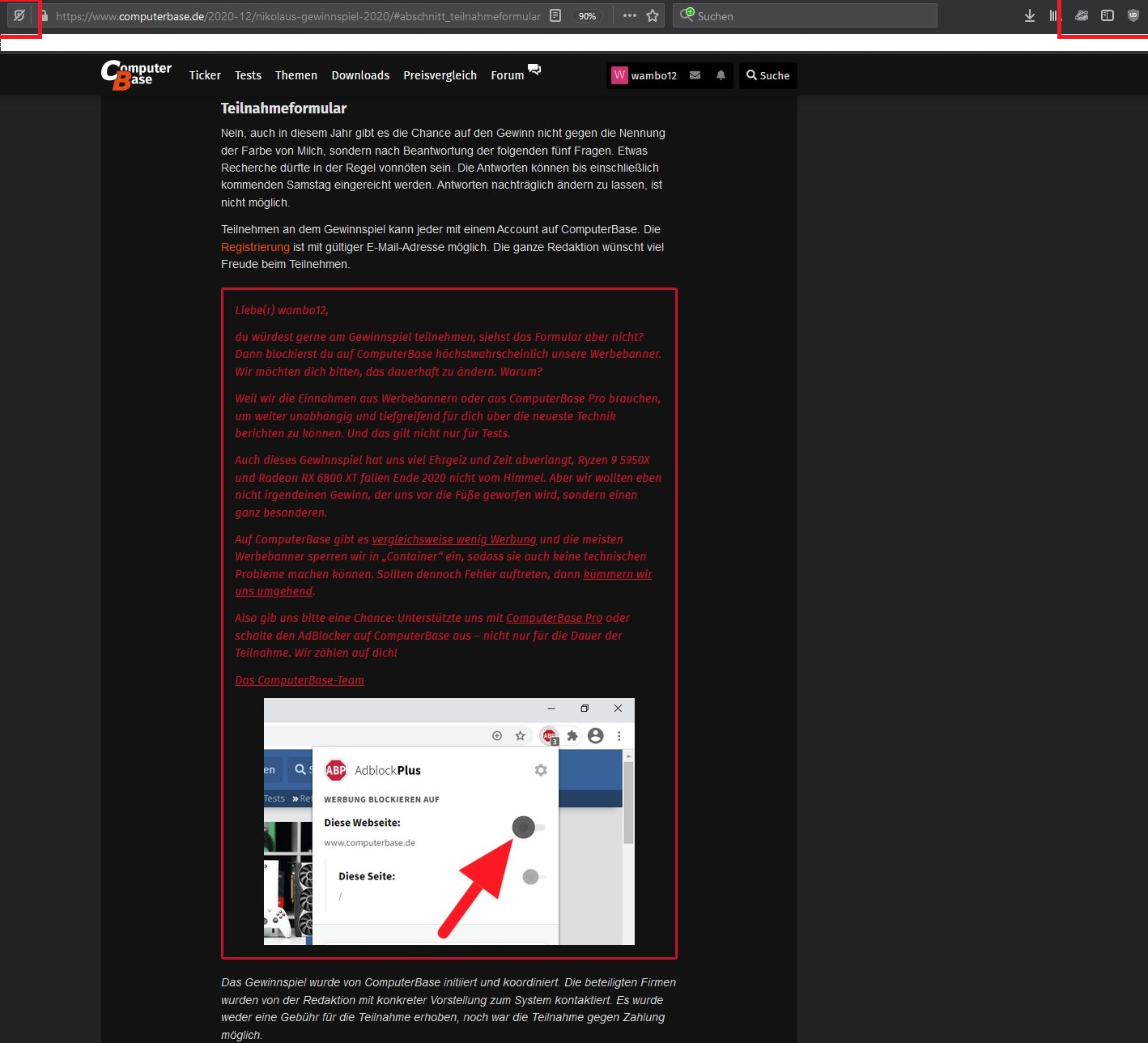Screen dimensions: 1148x1043
Task: Bookmark the page with the star
Action: (x=653, y=15)
